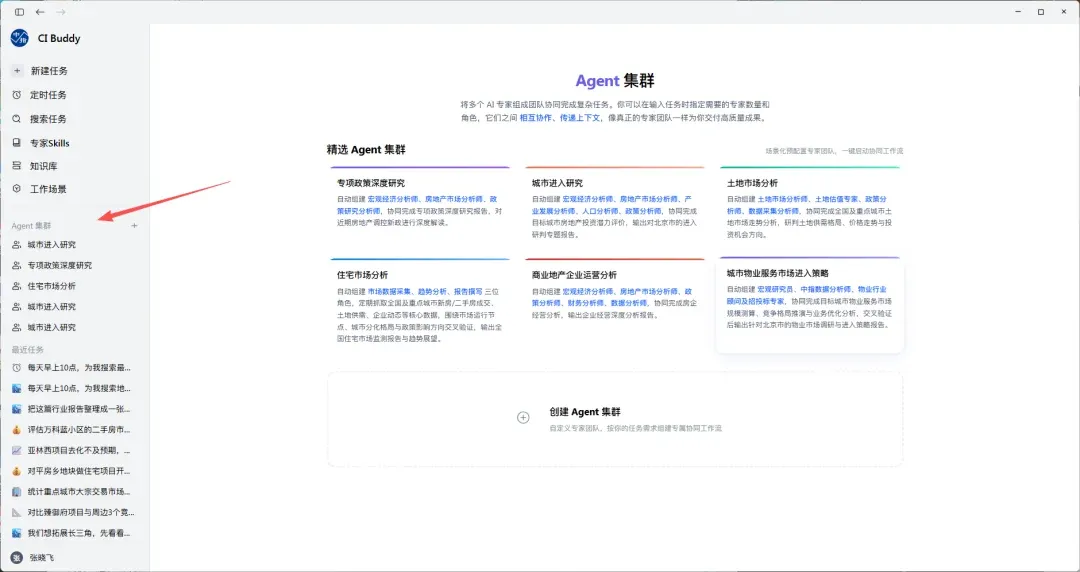Viewport: 1080px width, 572px height.
Task: Open 对比臻御府项目与周边3个竞... ruler icon
Action: 17,512
